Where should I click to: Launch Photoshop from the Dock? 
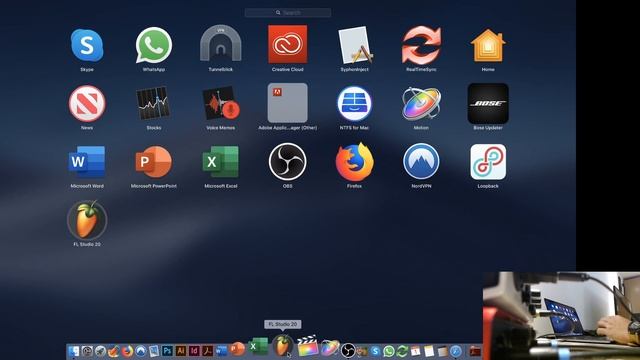167,351
